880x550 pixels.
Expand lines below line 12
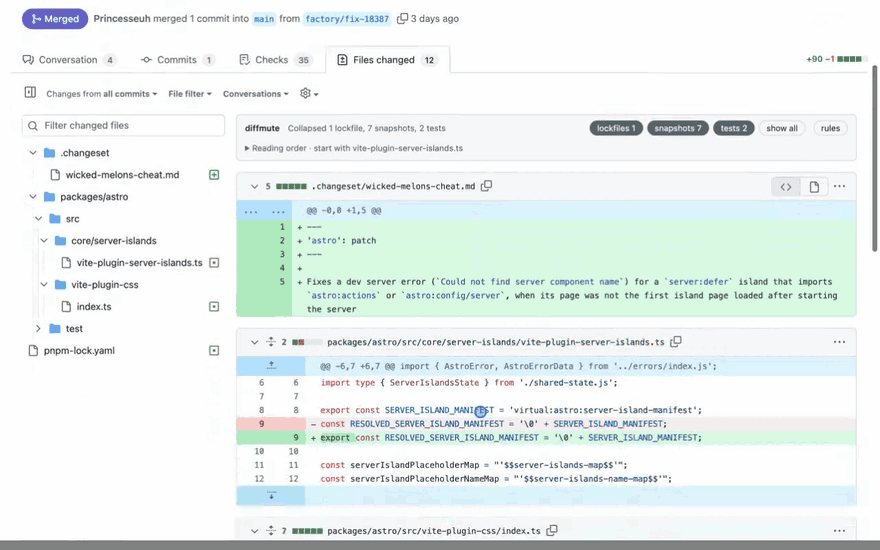[x=271, y=496]
